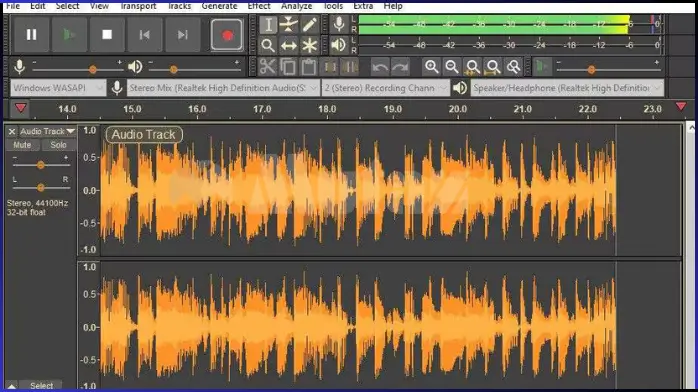Click the recording volume microphone icon

[20, 67]
